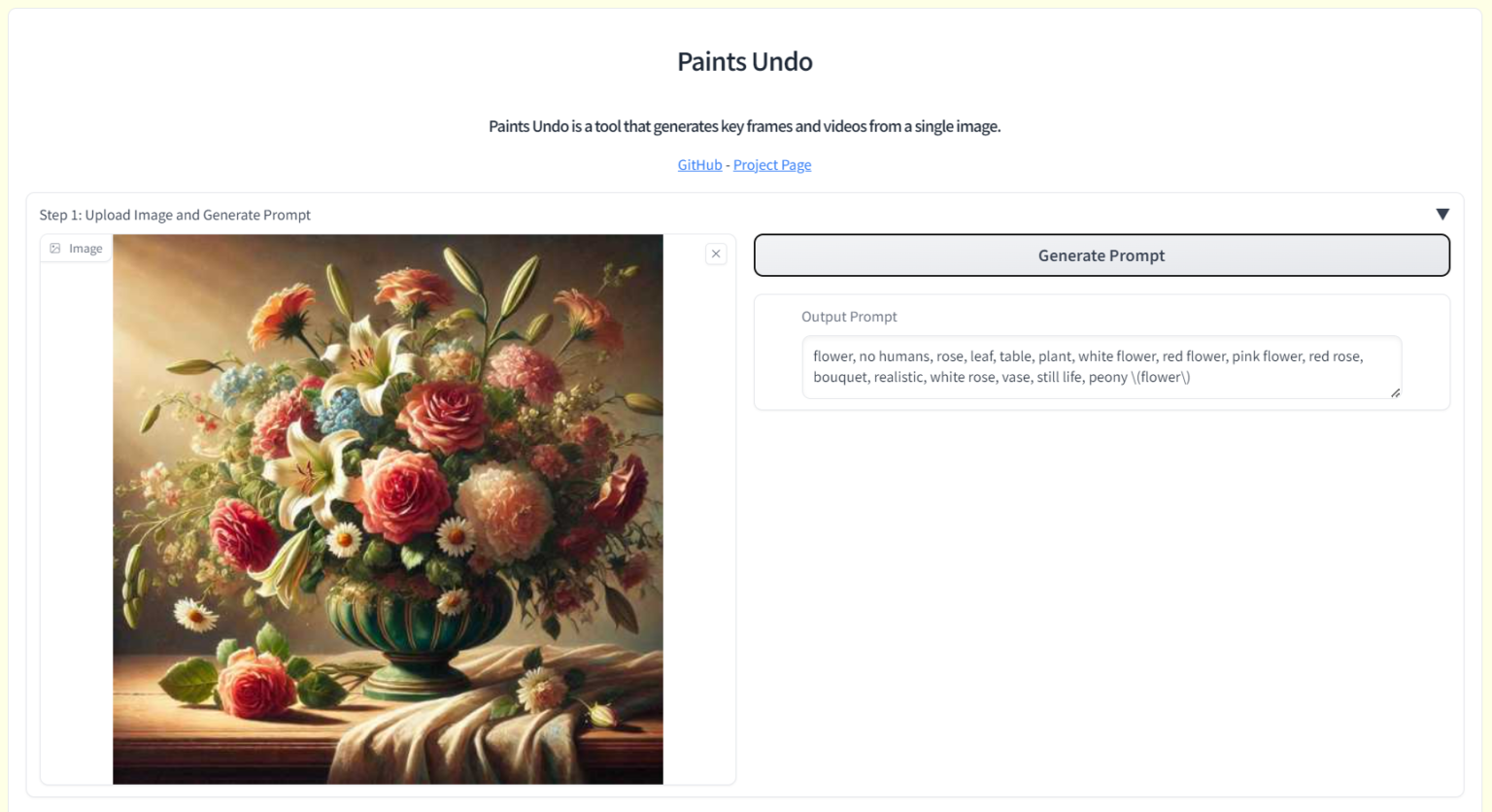Click the resize handle of Output Prompt box
The image size is (1492, 812).
coord(1395,392)
